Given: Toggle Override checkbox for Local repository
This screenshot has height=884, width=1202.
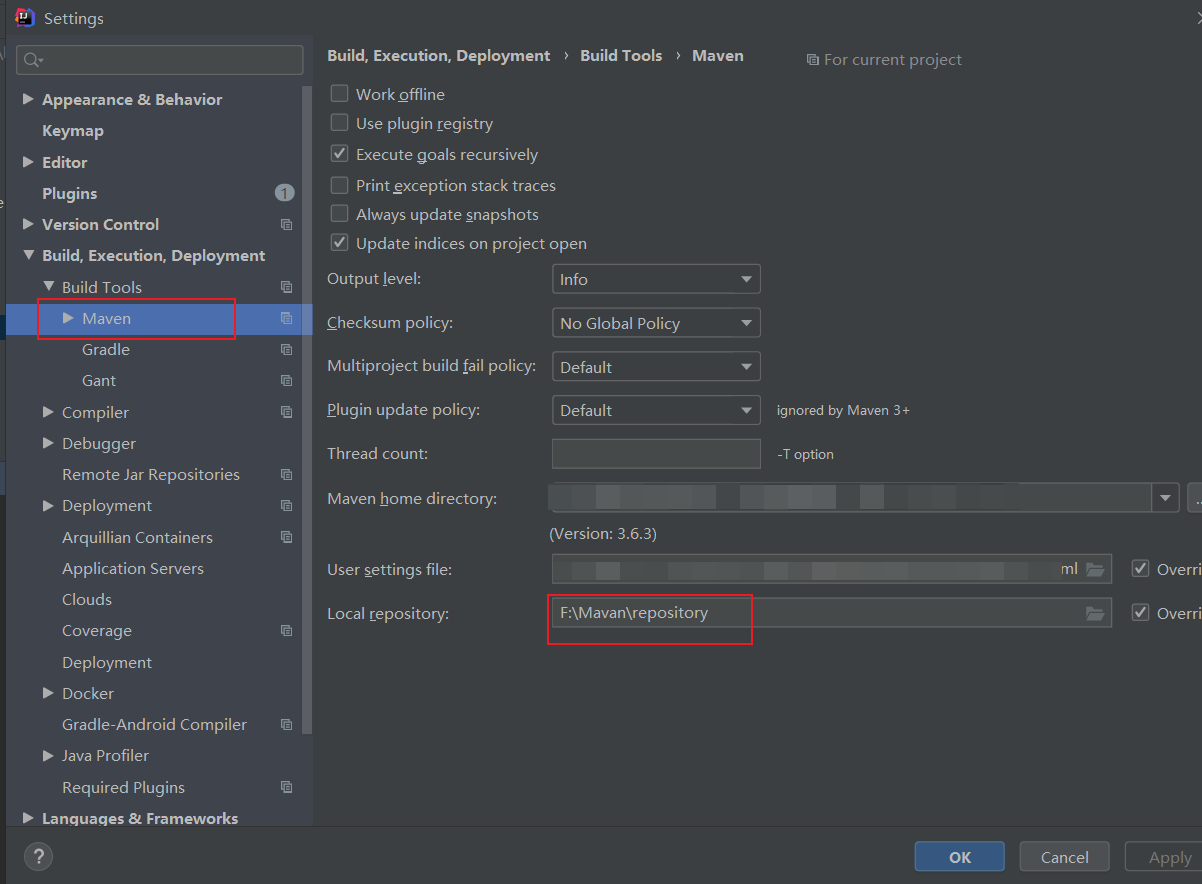Looking at the screenshot, I should point(1140,613).
